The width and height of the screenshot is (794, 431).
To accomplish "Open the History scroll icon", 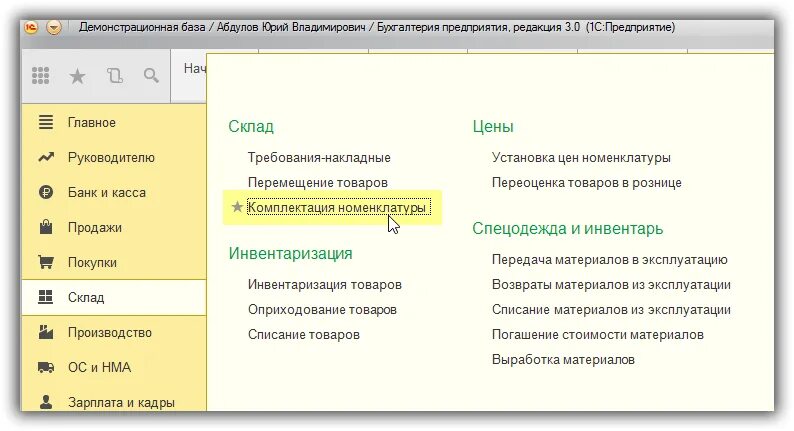I will point(115,76).
